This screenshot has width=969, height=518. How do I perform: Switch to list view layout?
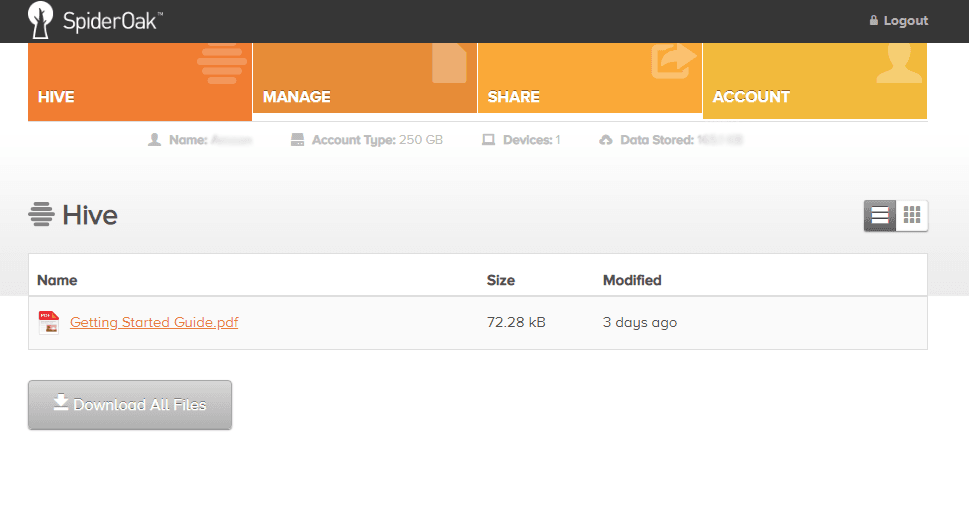click(x=880, y=215)
